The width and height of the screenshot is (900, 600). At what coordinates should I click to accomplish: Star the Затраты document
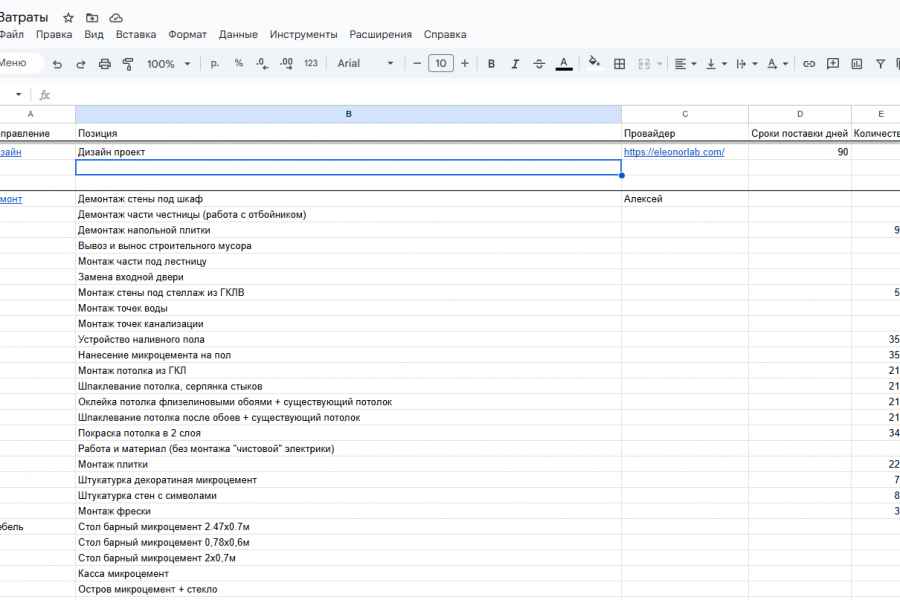(x=68, y=18)
